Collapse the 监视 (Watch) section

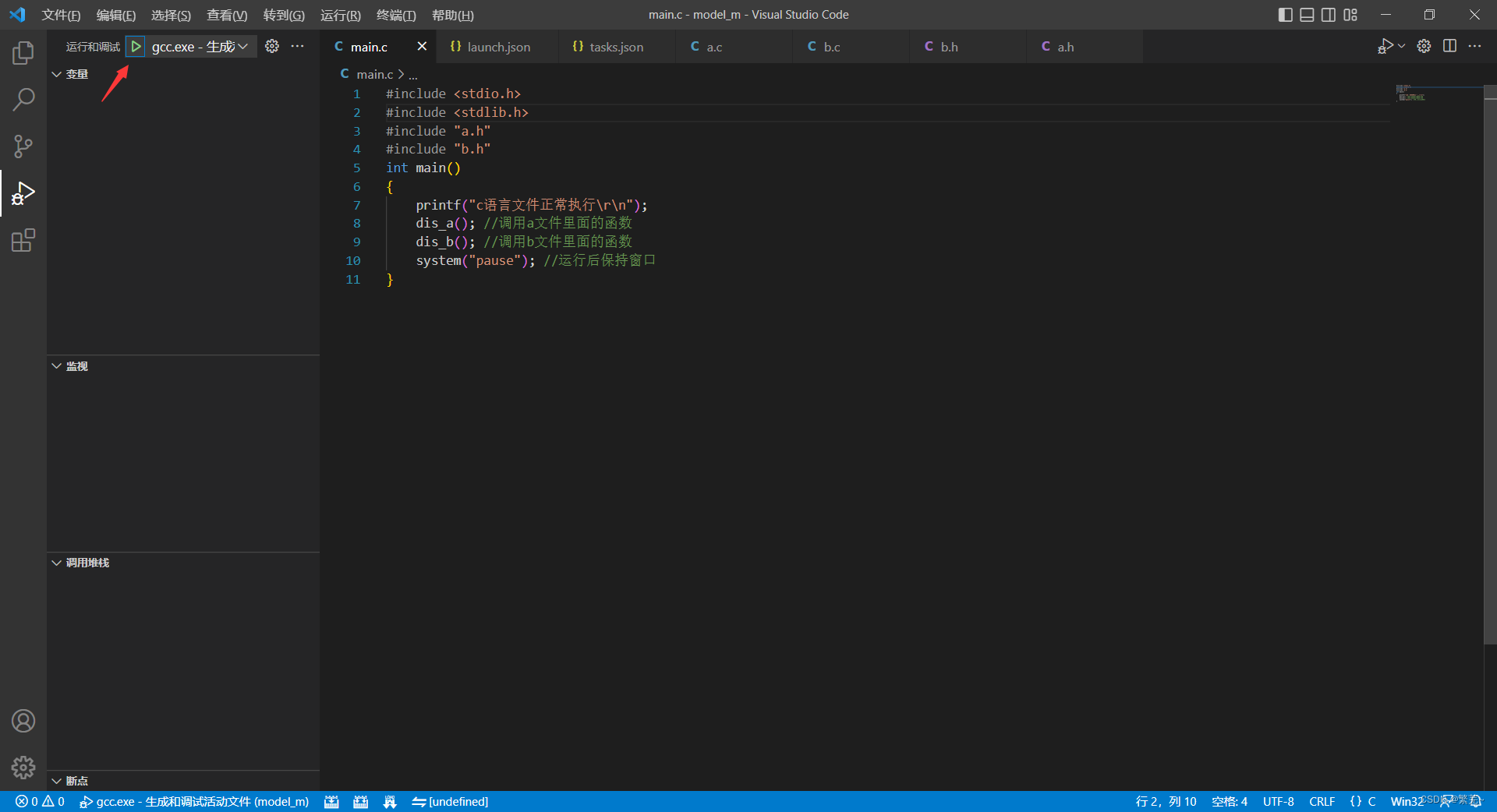pyautogui.click(x=183, y=366)
